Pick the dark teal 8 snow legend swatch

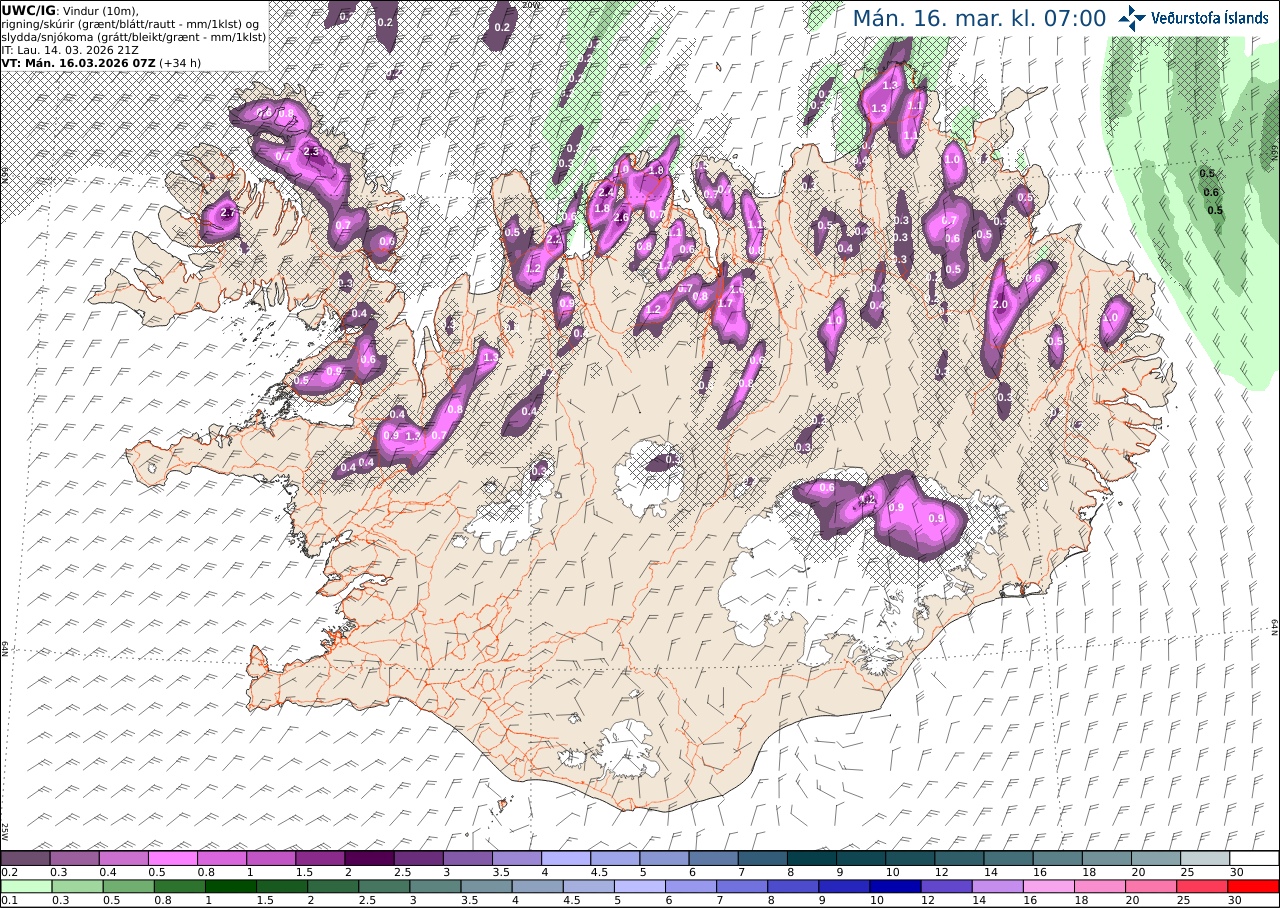[812, 858]
